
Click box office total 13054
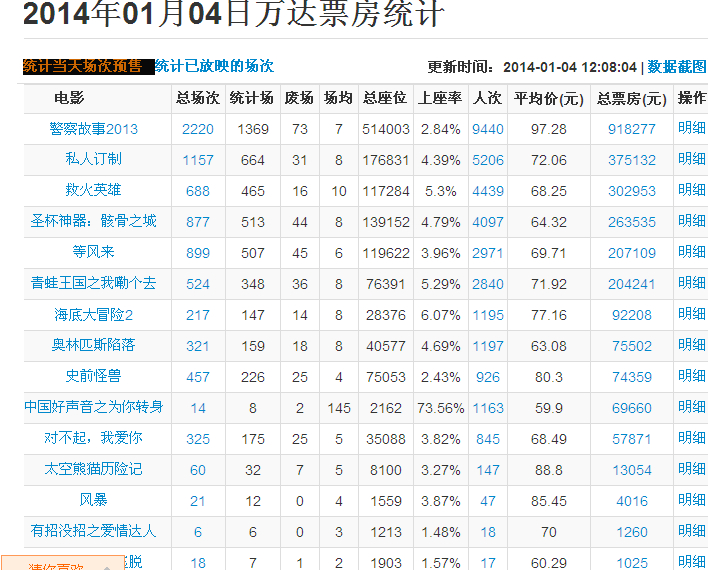click(632, 470)
